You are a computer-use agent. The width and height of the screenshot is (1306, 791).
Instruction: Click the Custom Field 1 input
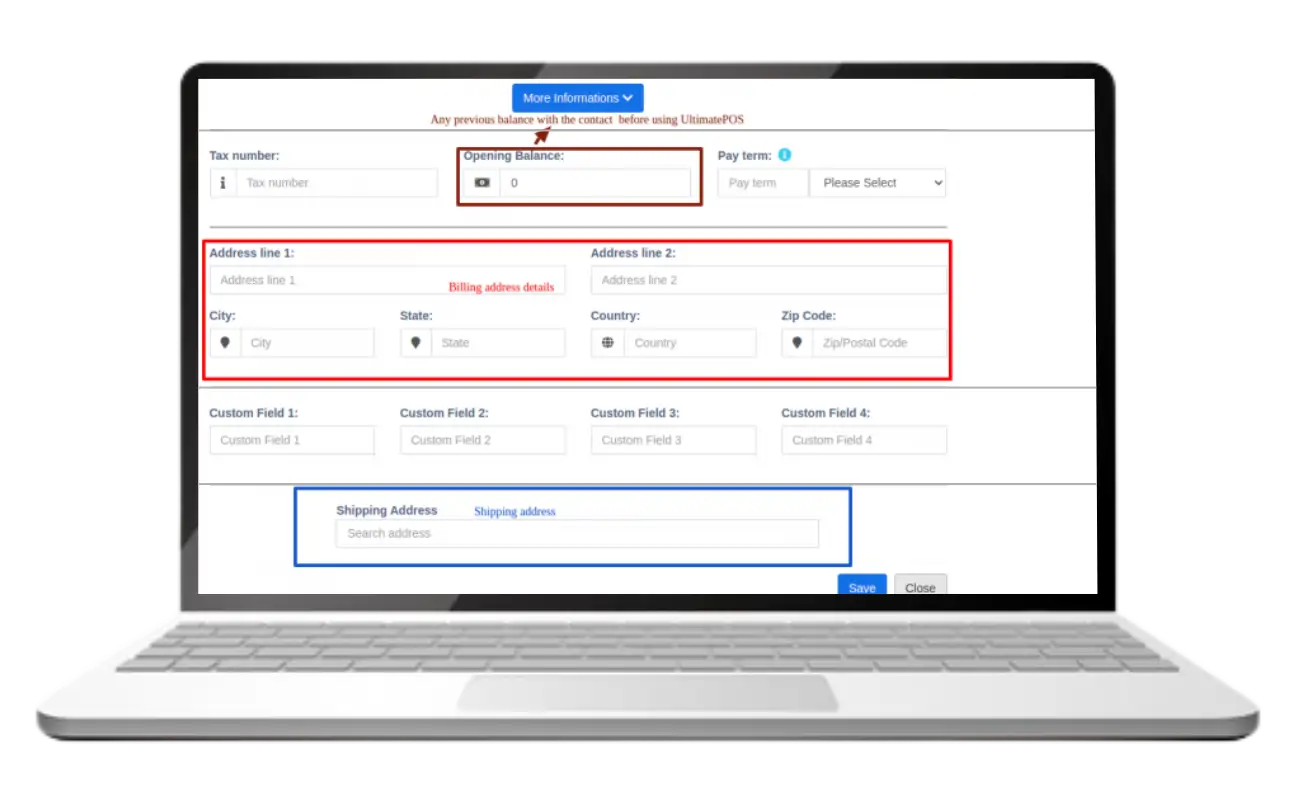(x=292, y=440)
